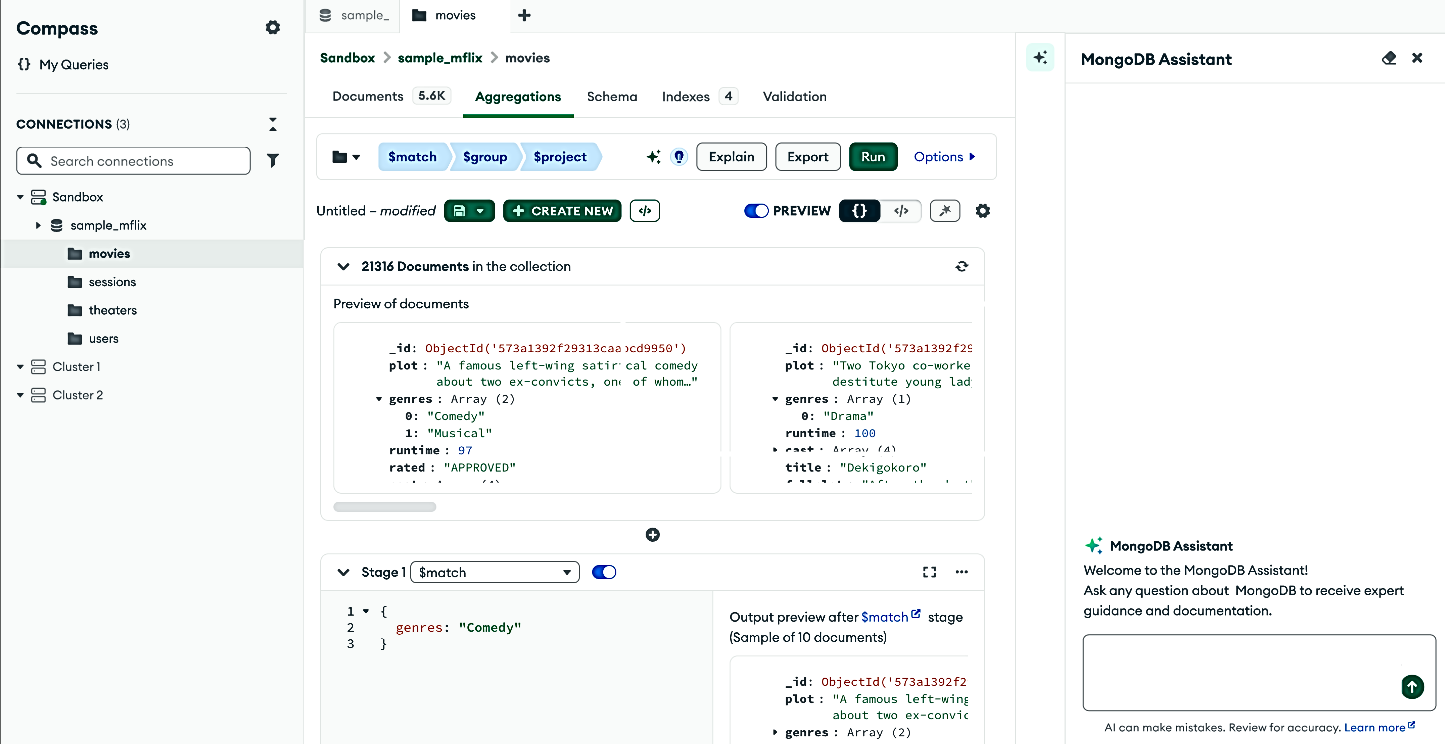This screenshot has height=744, width=1445.
Task: Open the Stage 1 $match operator dropdown
Action: [495, 573]
